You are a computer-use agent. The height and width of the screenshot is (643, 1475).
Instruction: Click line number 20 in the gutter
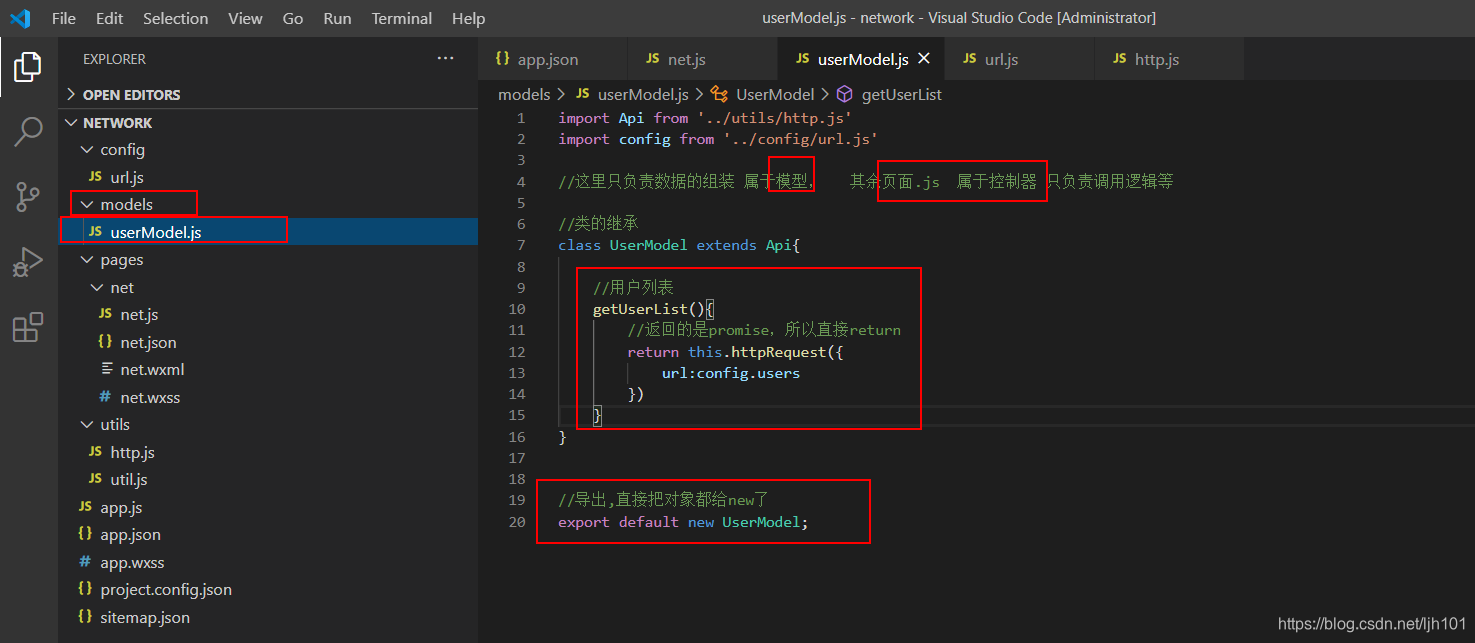[x=516, y=522]
